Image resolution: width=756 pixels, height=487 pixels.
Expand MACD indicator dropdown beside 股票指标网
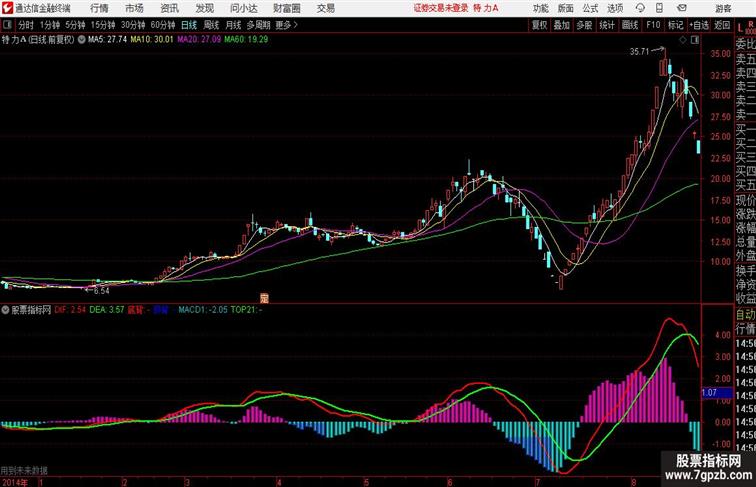tap(5, 310)
